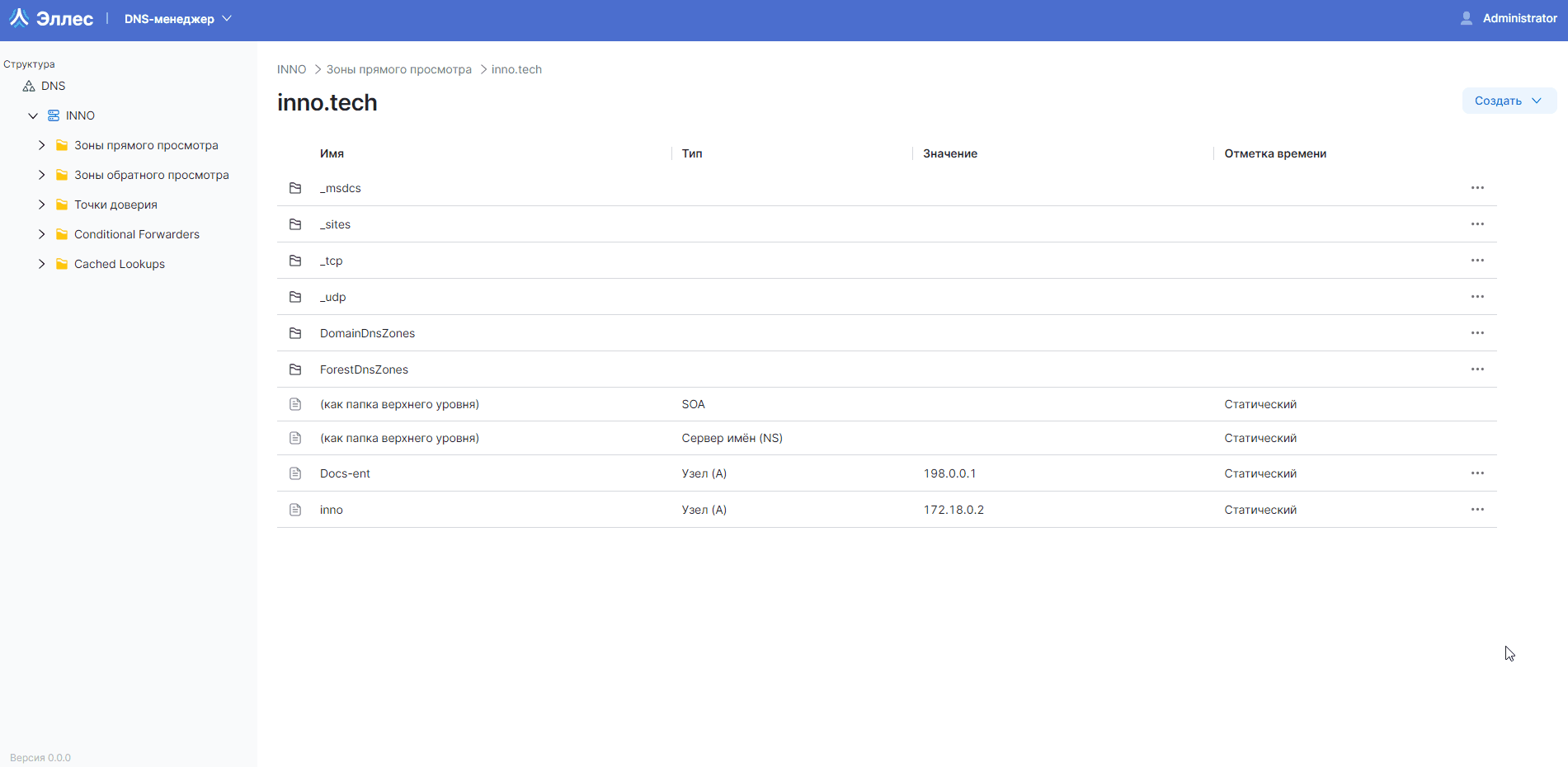
Task: Go to INNO in the breadcrumb
Action: (291, 69)
